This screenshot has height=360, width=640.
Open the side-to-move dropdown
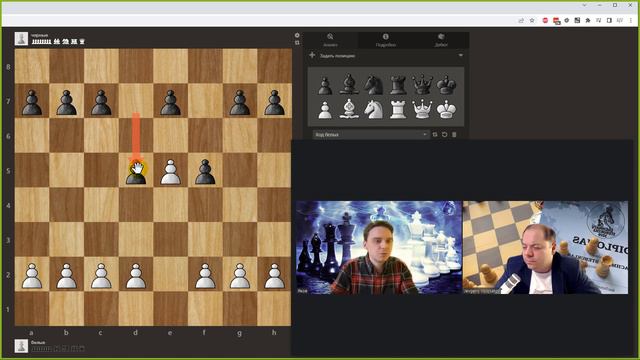click(x=371, y=135)
